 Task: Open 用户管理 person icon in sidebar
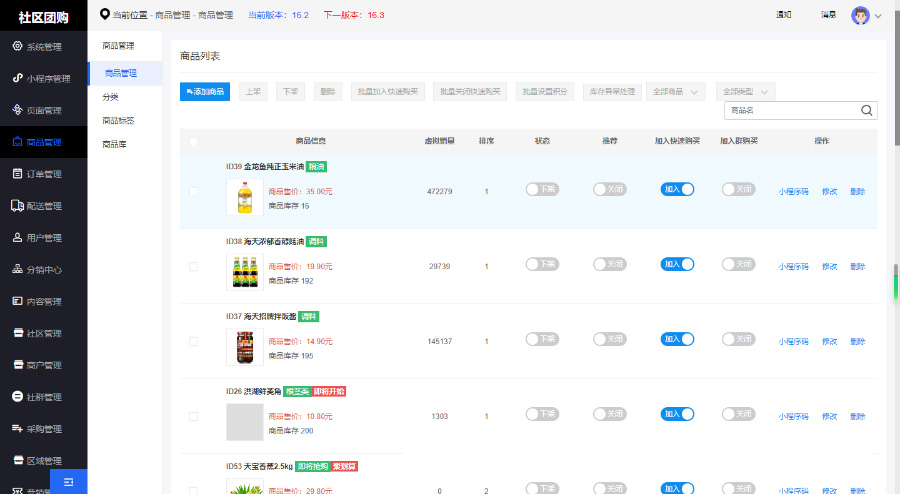[x=17, y=238]
